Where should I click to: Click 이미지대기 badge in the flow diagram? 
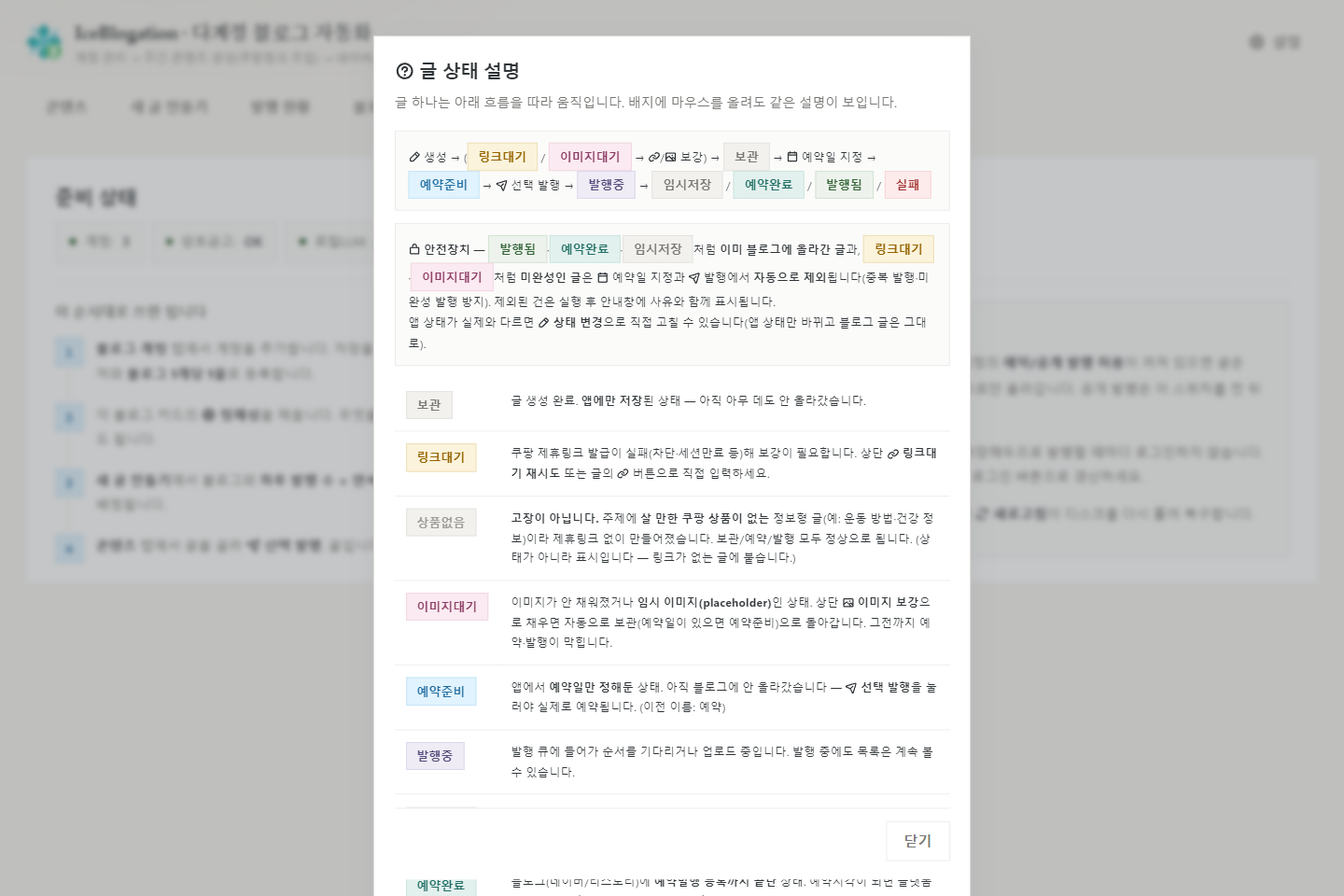pos(590,157)
